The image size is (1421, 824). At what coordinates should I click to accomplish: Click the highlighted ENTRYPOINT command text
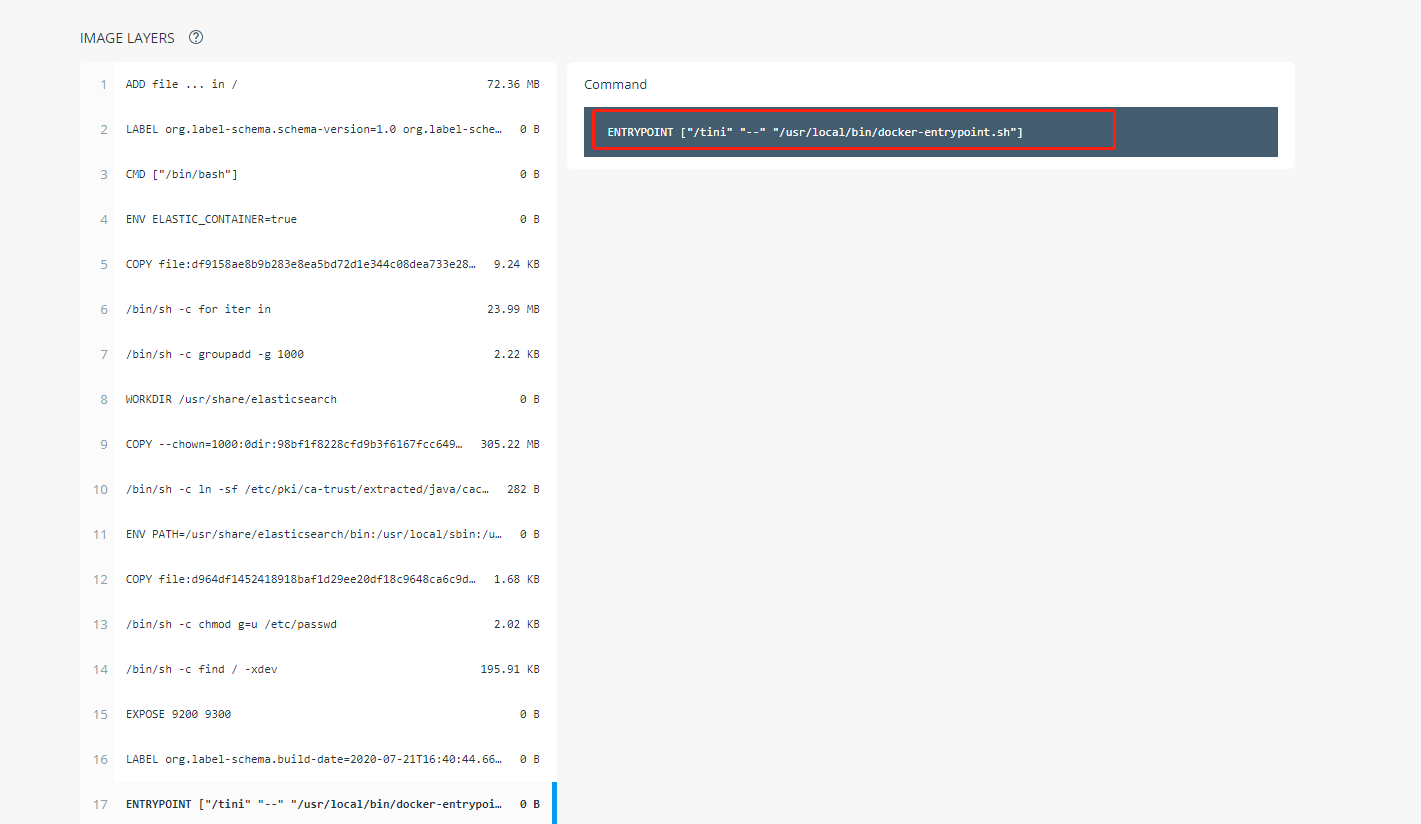[852, 131]
